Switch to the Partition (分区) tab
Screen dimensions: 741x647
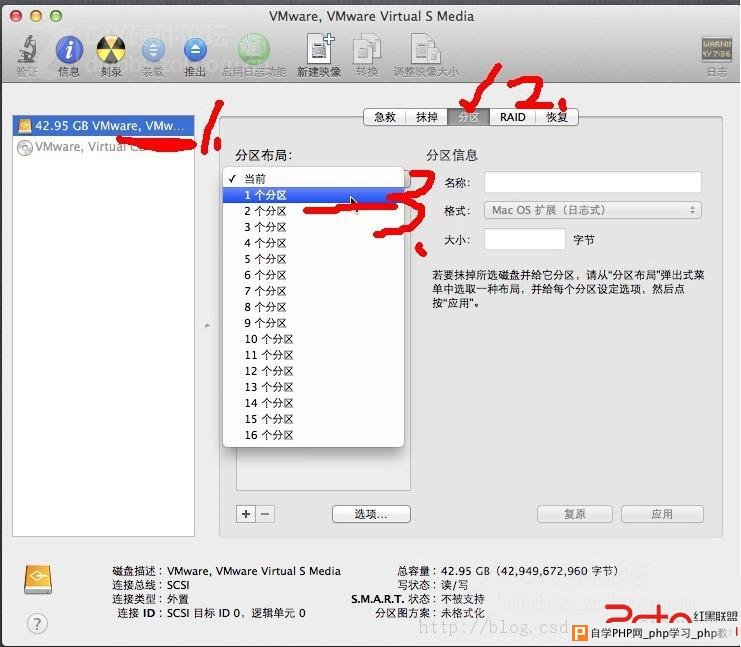468,117
